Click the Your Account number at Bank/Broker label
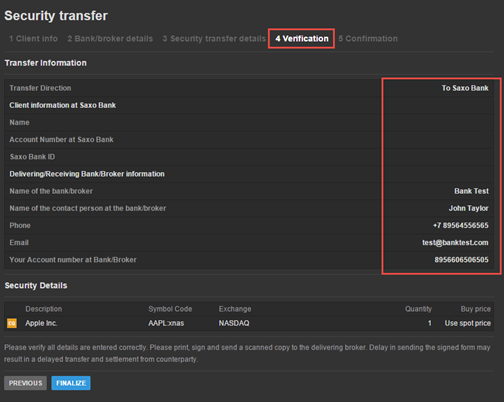The image size is (504, 402). point(73,260)
